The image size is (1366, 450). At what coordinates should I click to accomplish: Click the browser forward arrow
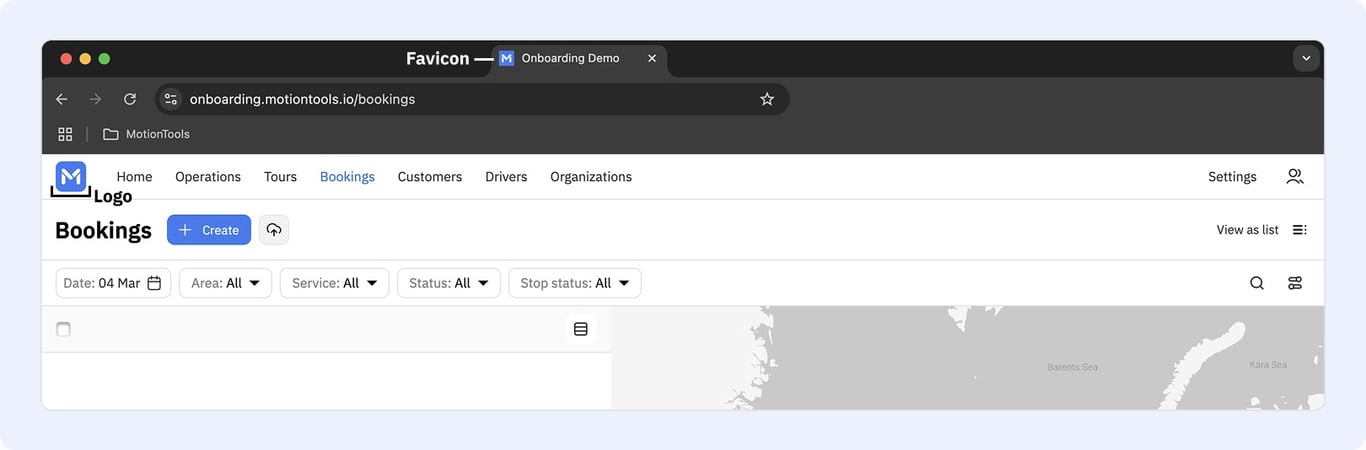point(95,99)
